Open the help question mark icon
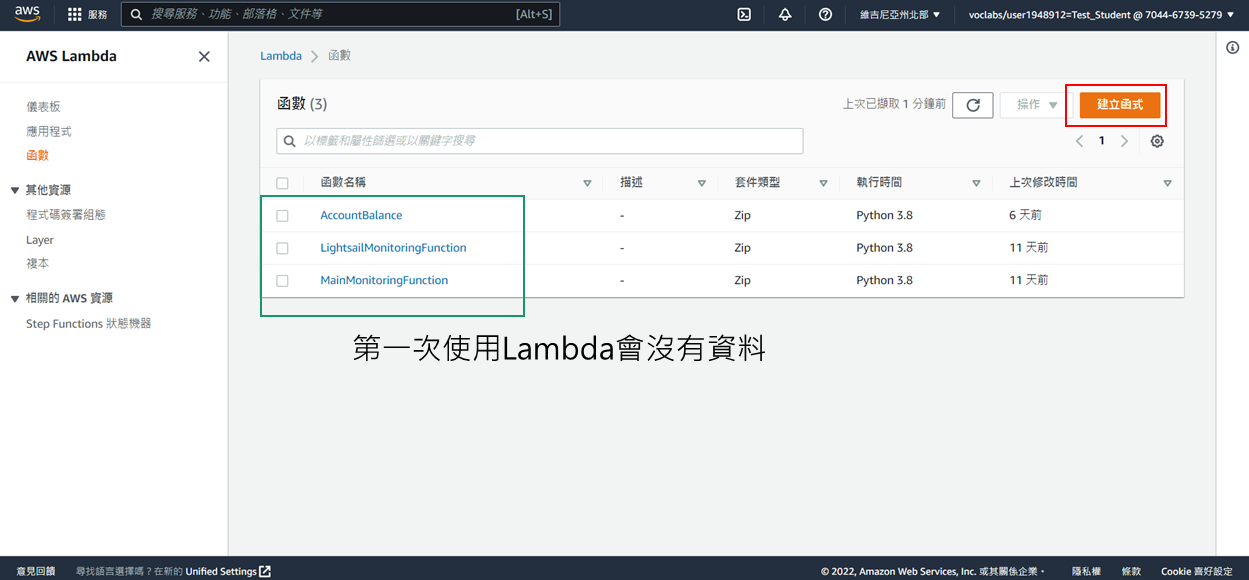 pyautogui.click(x=825, y=15)
